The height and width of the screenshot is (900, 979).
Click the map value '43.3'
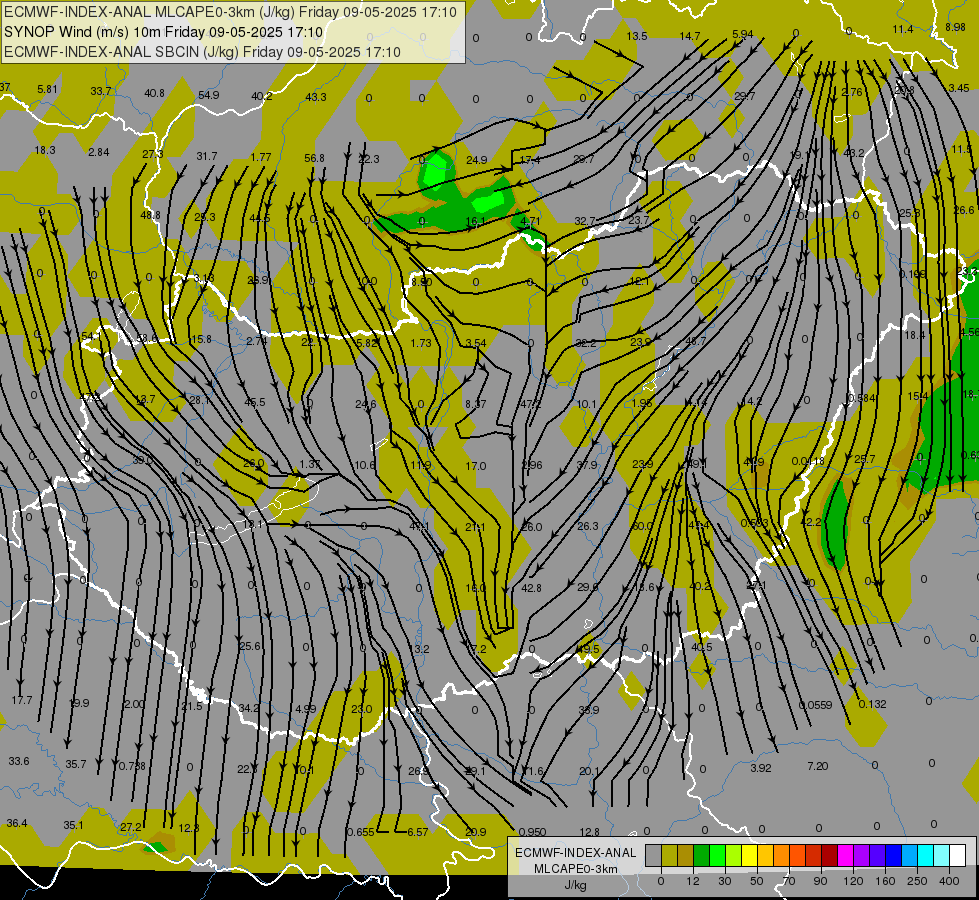tap(316, 97)
